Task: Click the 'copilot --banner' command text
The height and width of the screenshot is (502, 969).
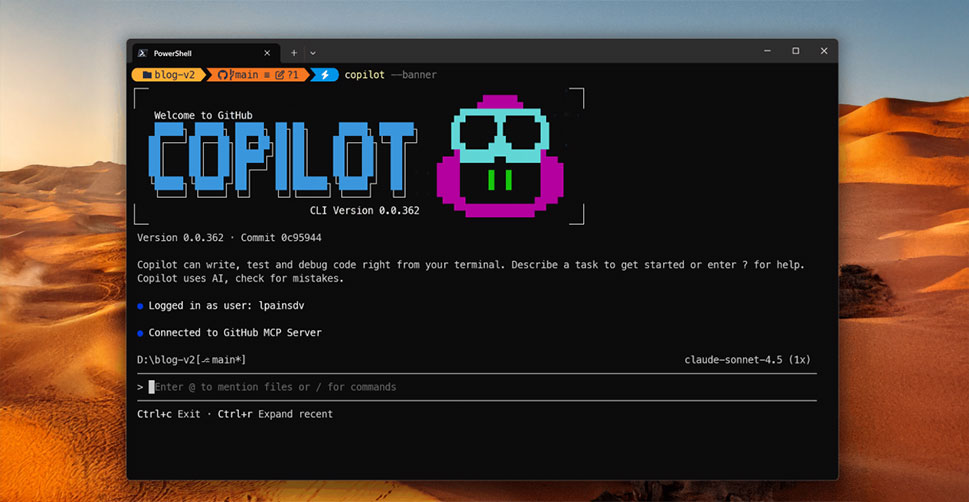Action: (391, 75)
